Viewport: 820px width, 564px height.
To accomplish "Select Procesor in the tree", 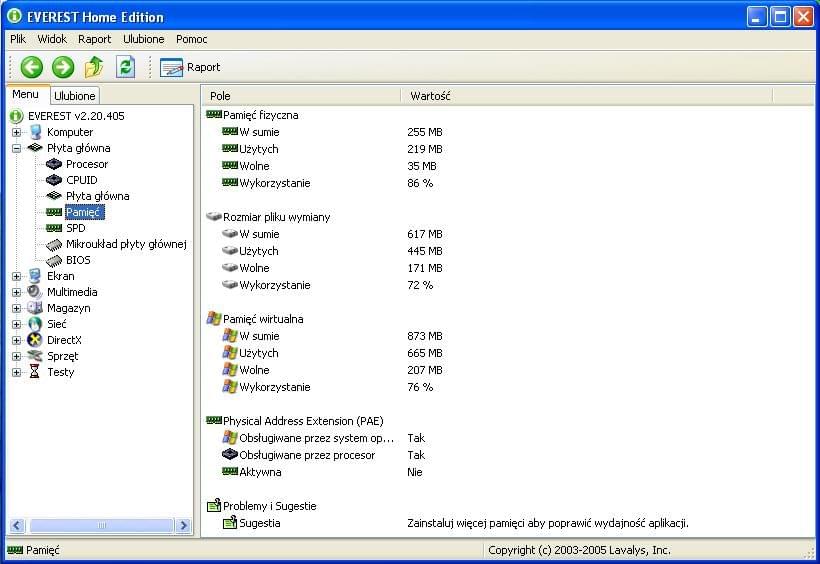I will pyautogui.click(x=86, y=164).
